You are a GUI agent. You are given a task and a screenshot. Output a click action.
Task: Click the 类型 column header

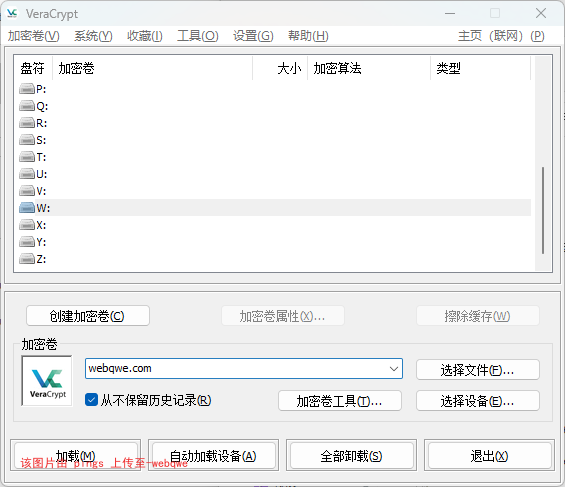pyautogui.click(x=481, y=68)
